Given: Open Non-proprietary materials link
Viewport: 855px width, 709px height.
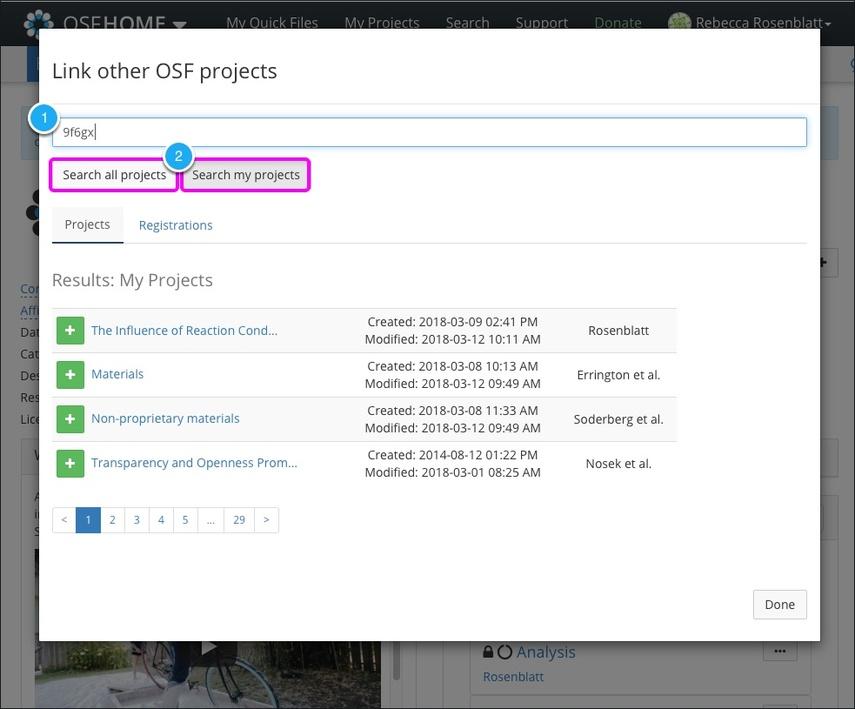Looking at the screenshot, I should point(165,418).
